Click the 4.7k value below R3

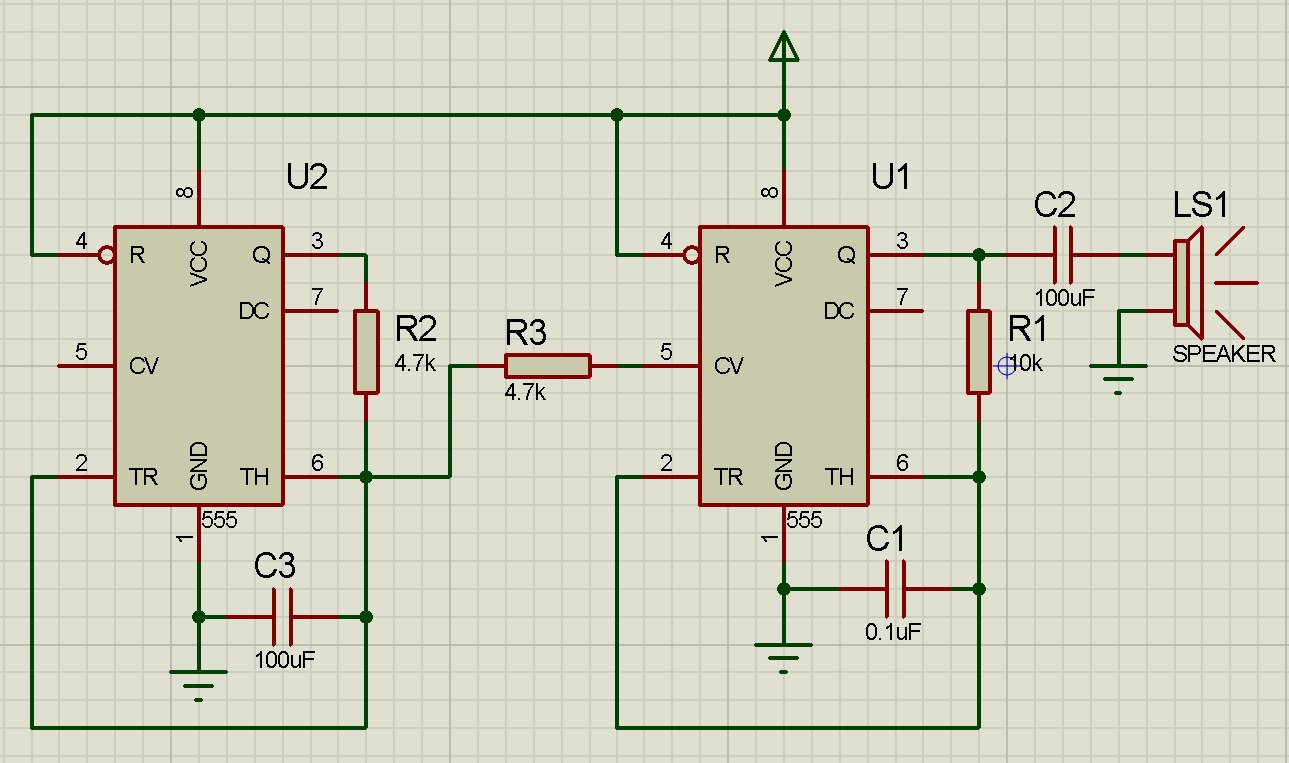(x=526, y=393)
